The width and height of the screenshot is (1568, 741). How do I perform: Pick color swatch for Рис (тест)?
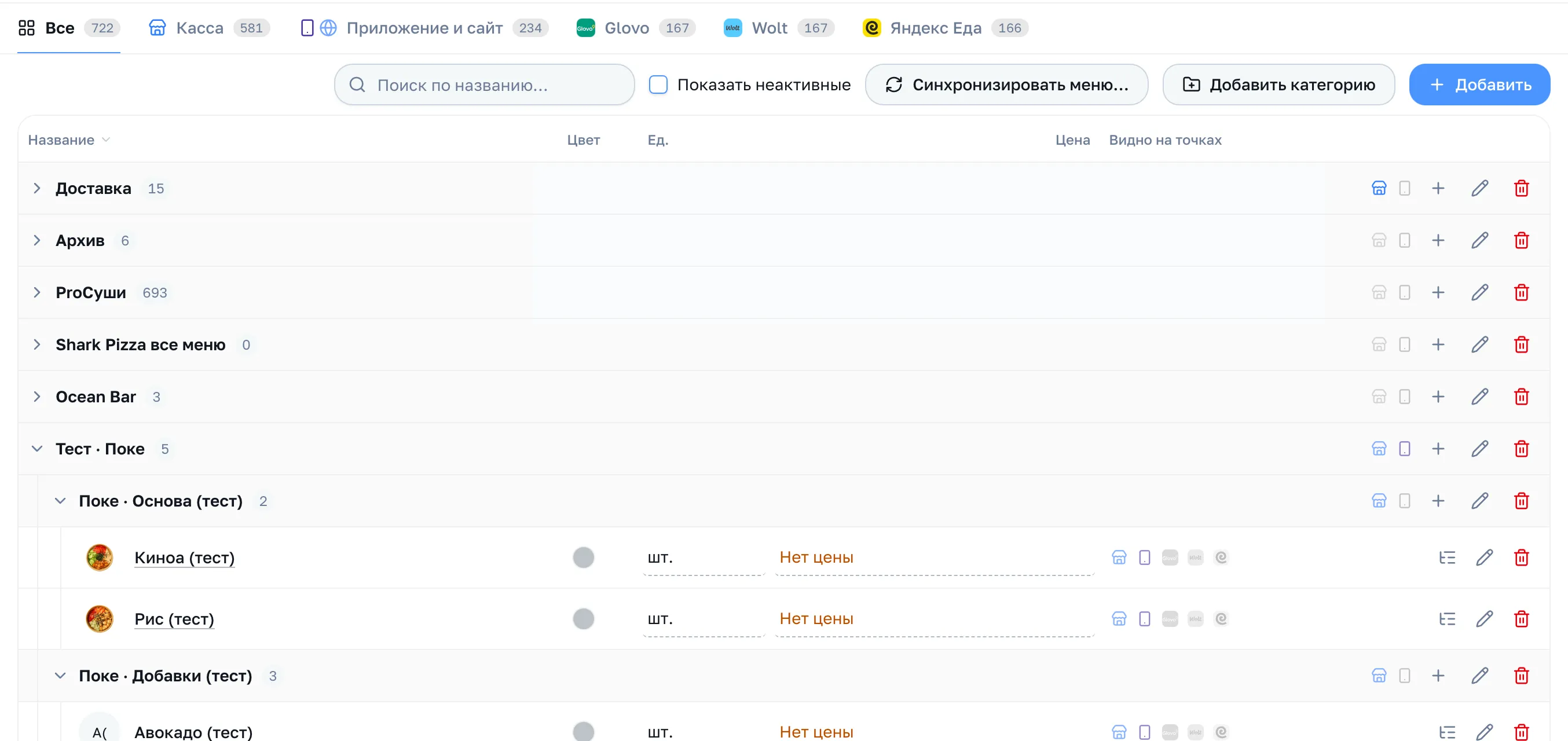click(583, 619)
